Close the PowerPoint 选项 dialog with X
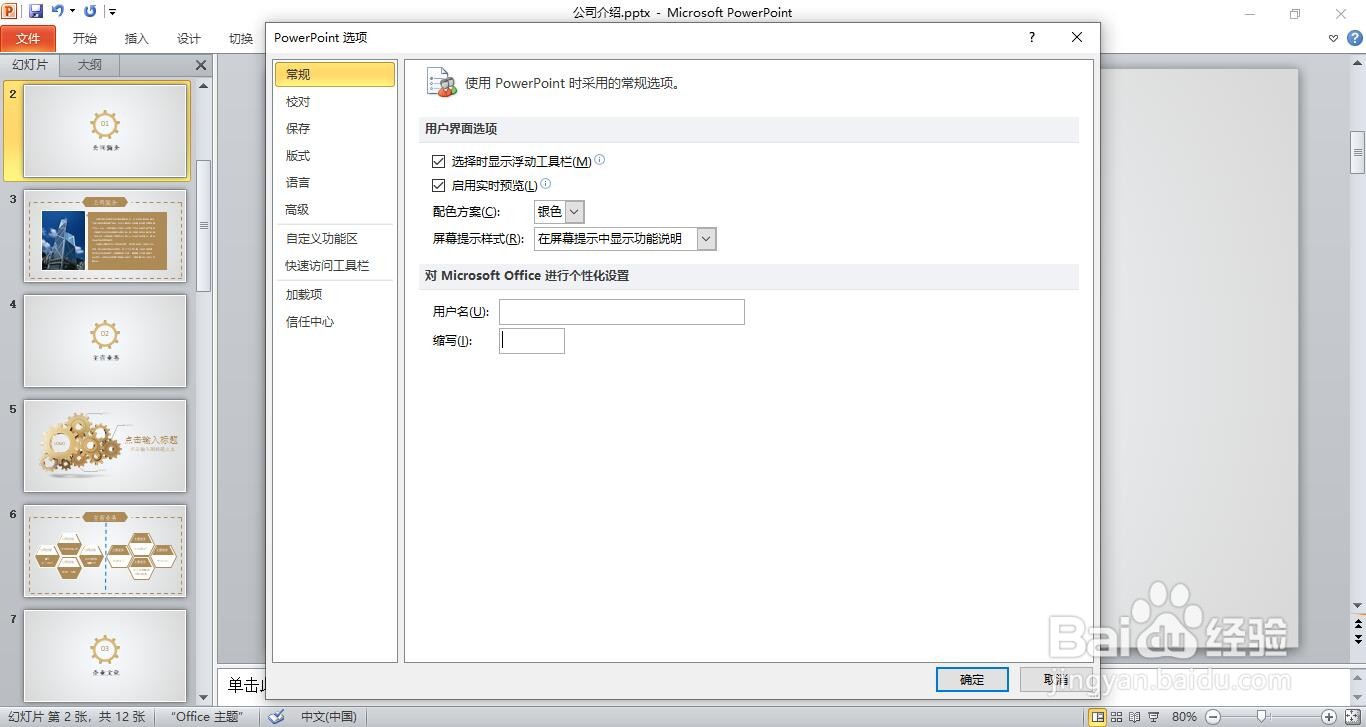 pyautogui.click(x=1077, y=37)
